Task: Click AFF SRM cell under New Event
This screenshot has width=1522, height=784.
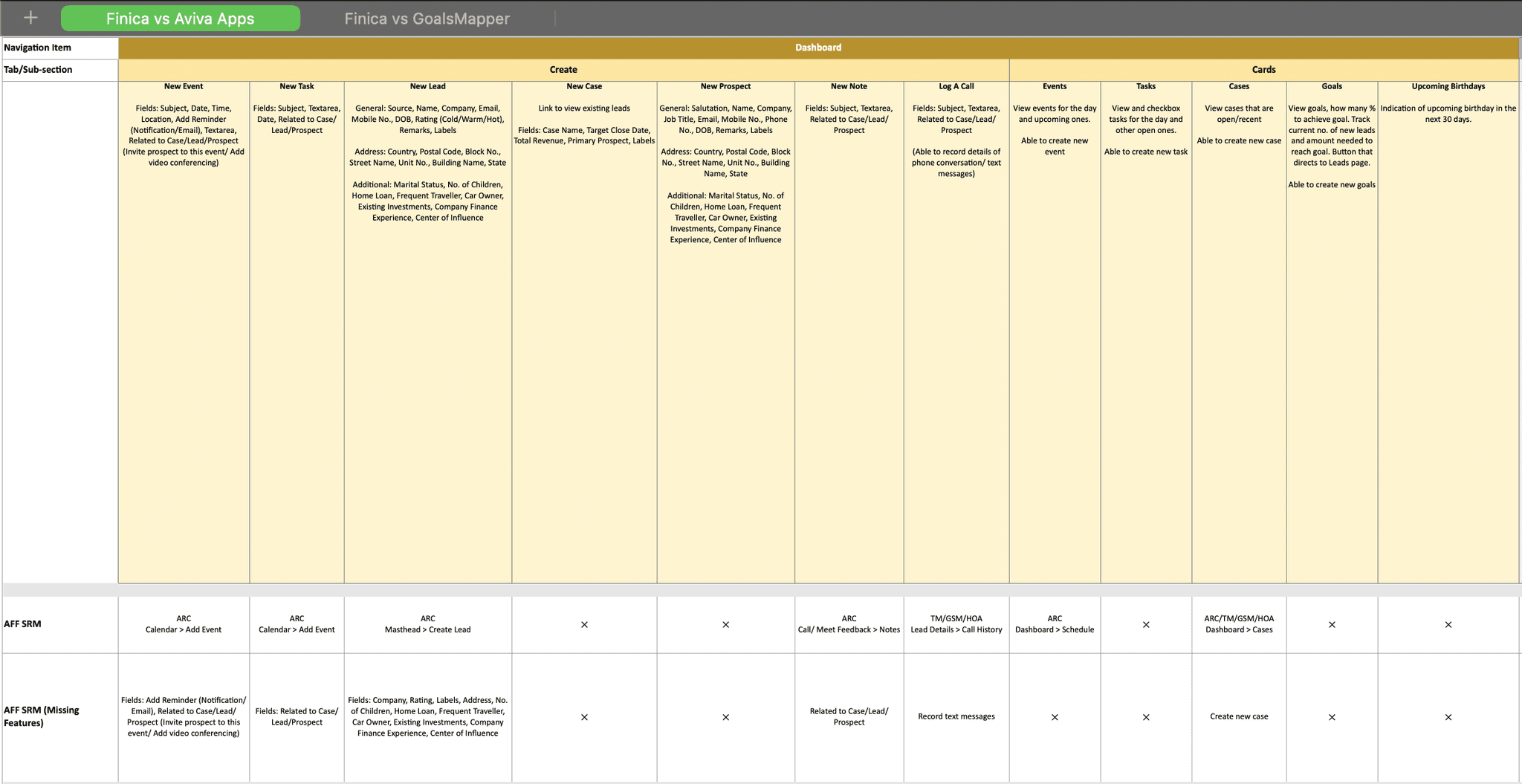Action: (x=184, y=624)
